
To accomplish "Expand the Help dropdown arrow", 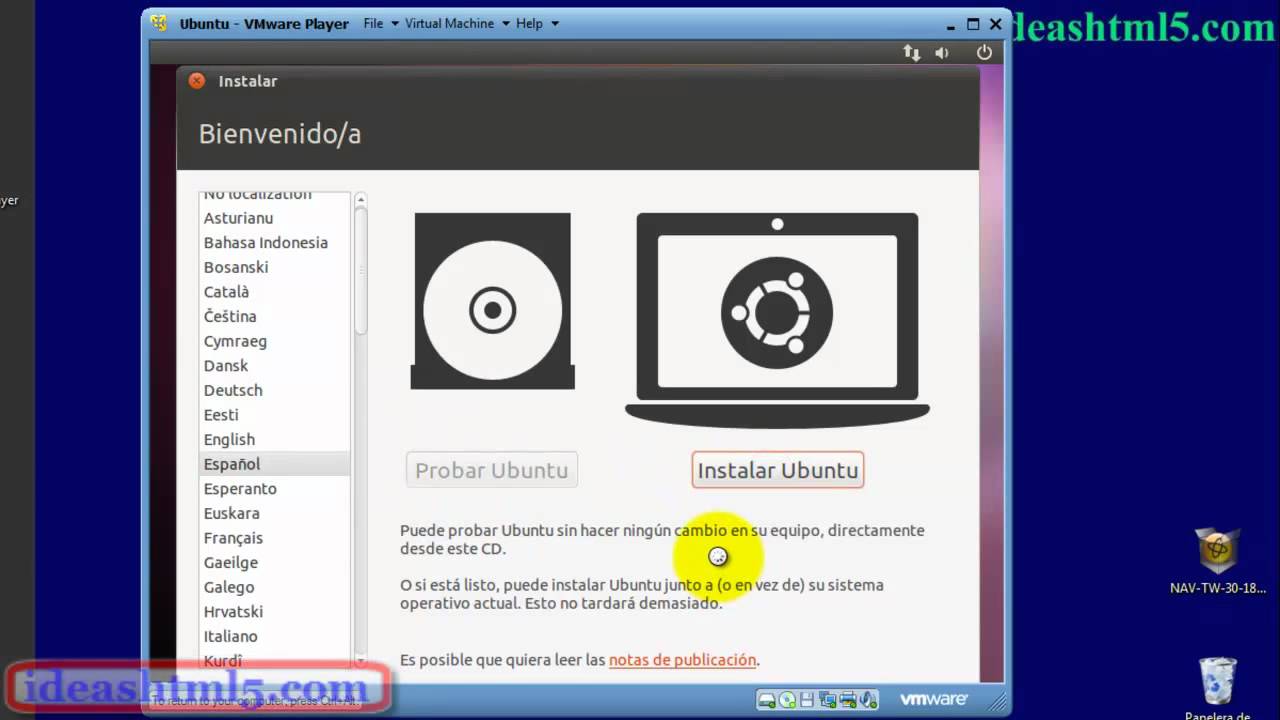I will click(x=555, y=24).
